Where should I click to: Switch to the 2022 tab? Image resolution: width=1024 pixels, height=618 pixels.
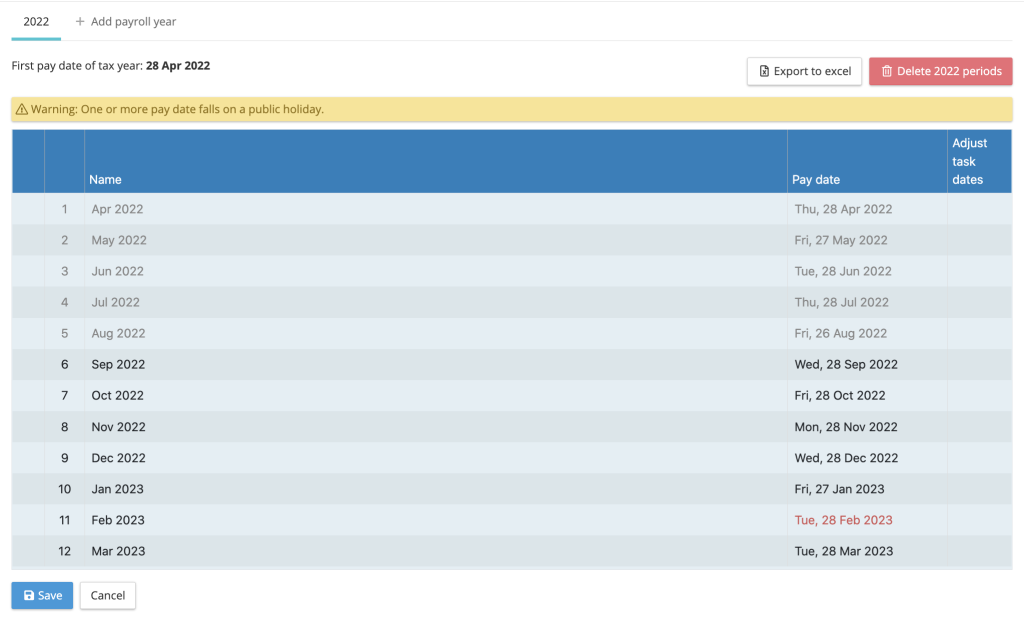point(36,21)
